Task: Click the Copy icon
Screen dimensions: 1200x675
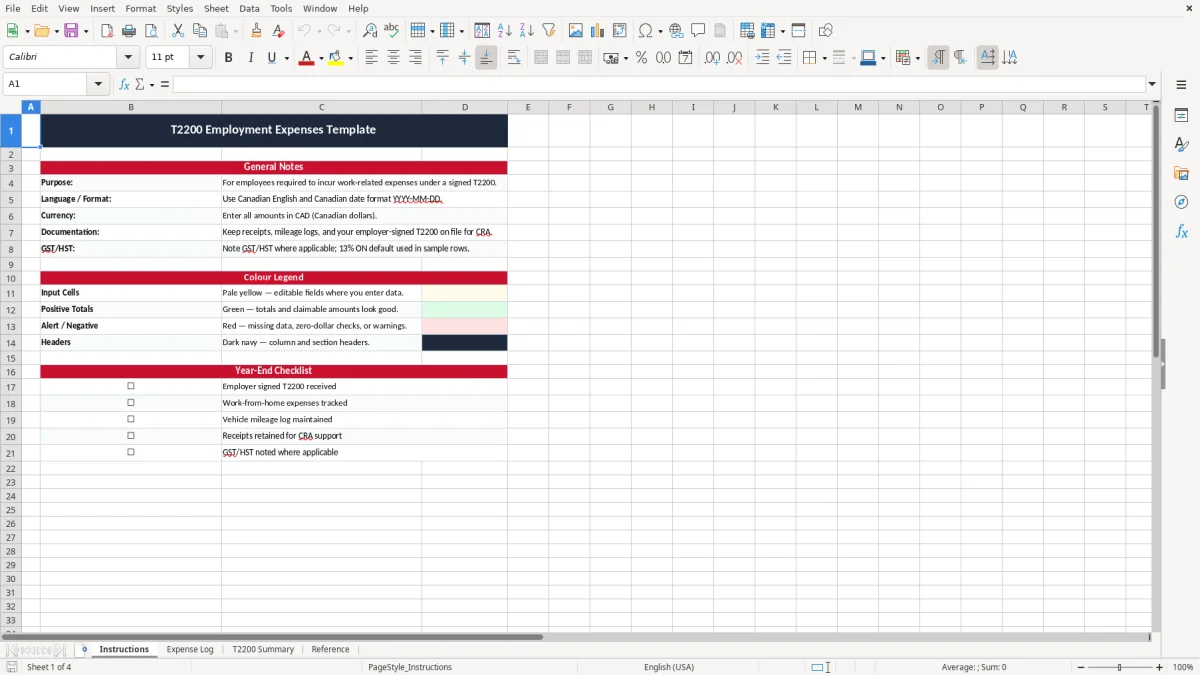Action: coord(200,31)
